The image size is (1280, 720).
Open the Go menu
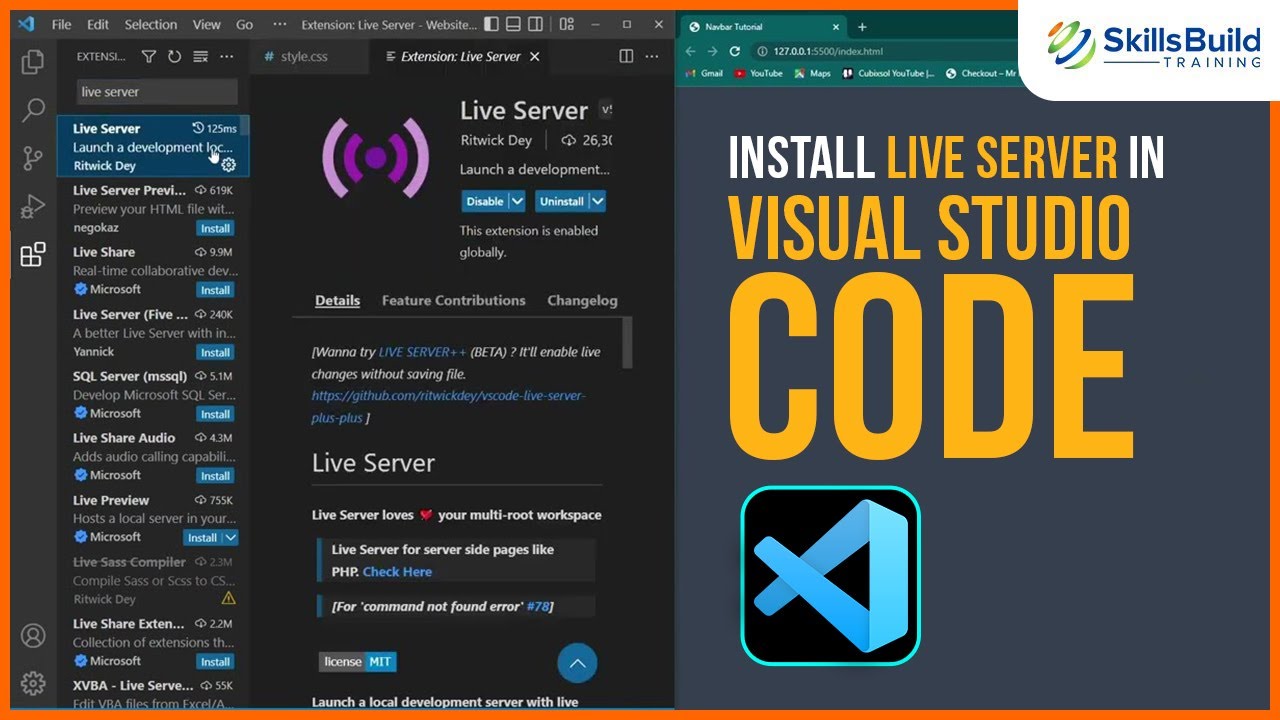[x=245, y=24]
